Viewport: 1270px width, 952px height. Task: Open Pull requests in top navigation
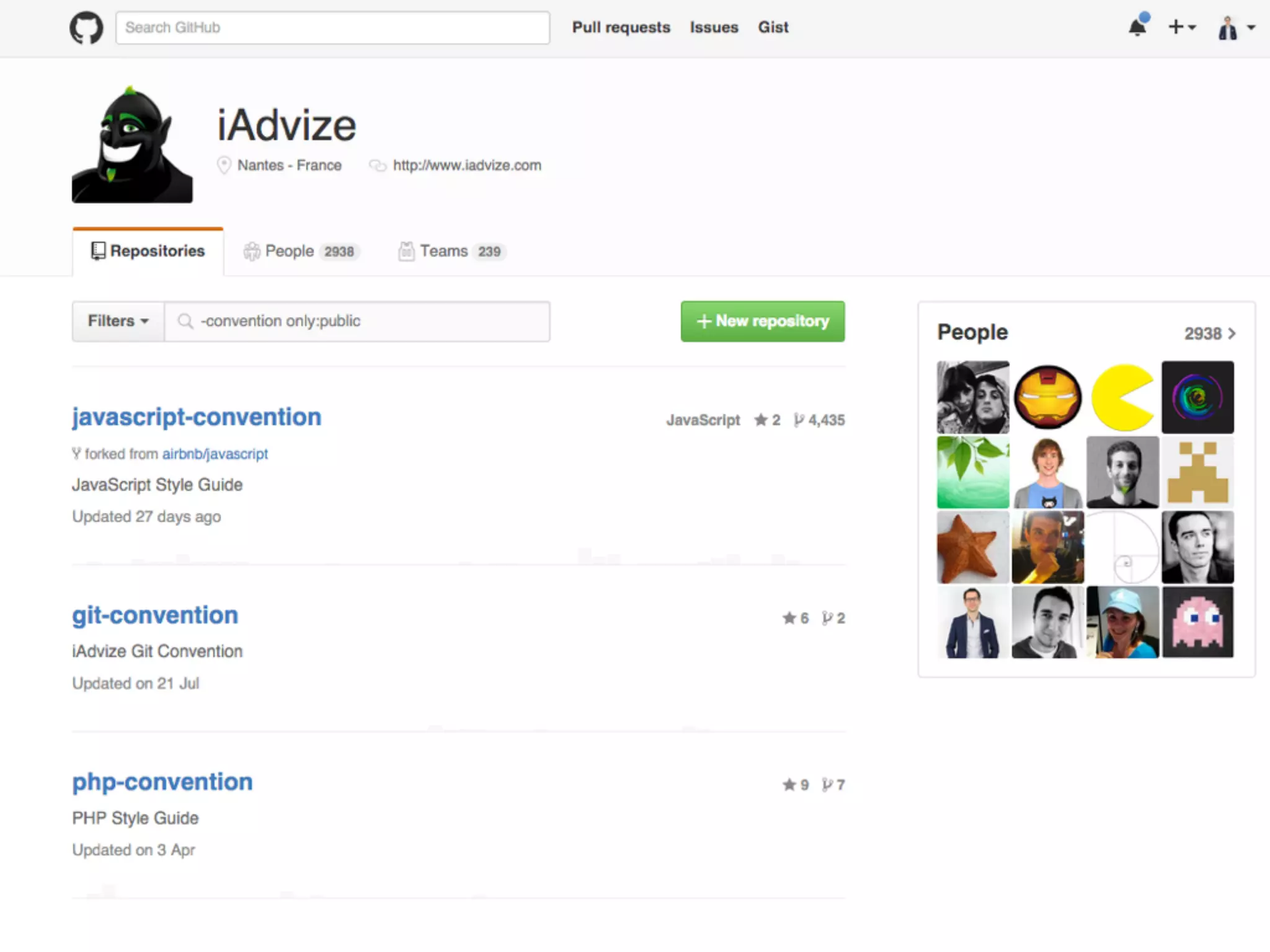(621, 27)
